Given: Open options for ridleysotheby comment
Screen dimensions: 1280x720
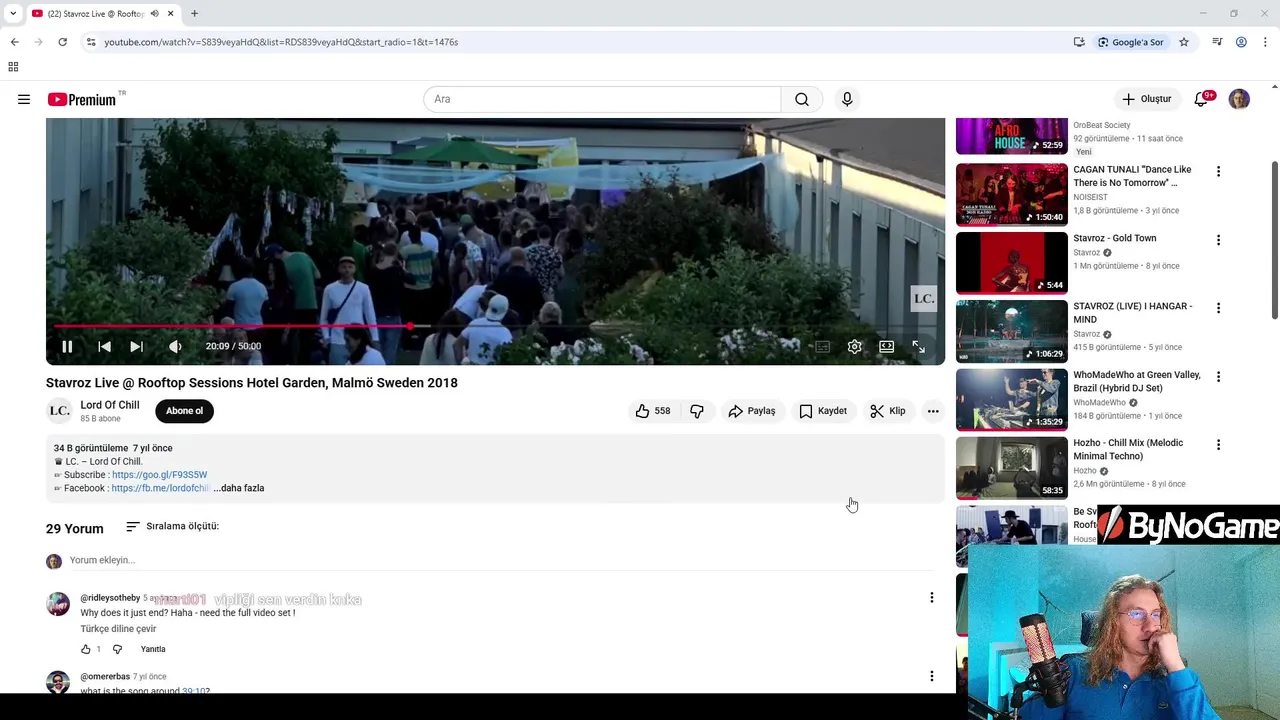Looking at the screenshot, I should (x=931, y=598).
